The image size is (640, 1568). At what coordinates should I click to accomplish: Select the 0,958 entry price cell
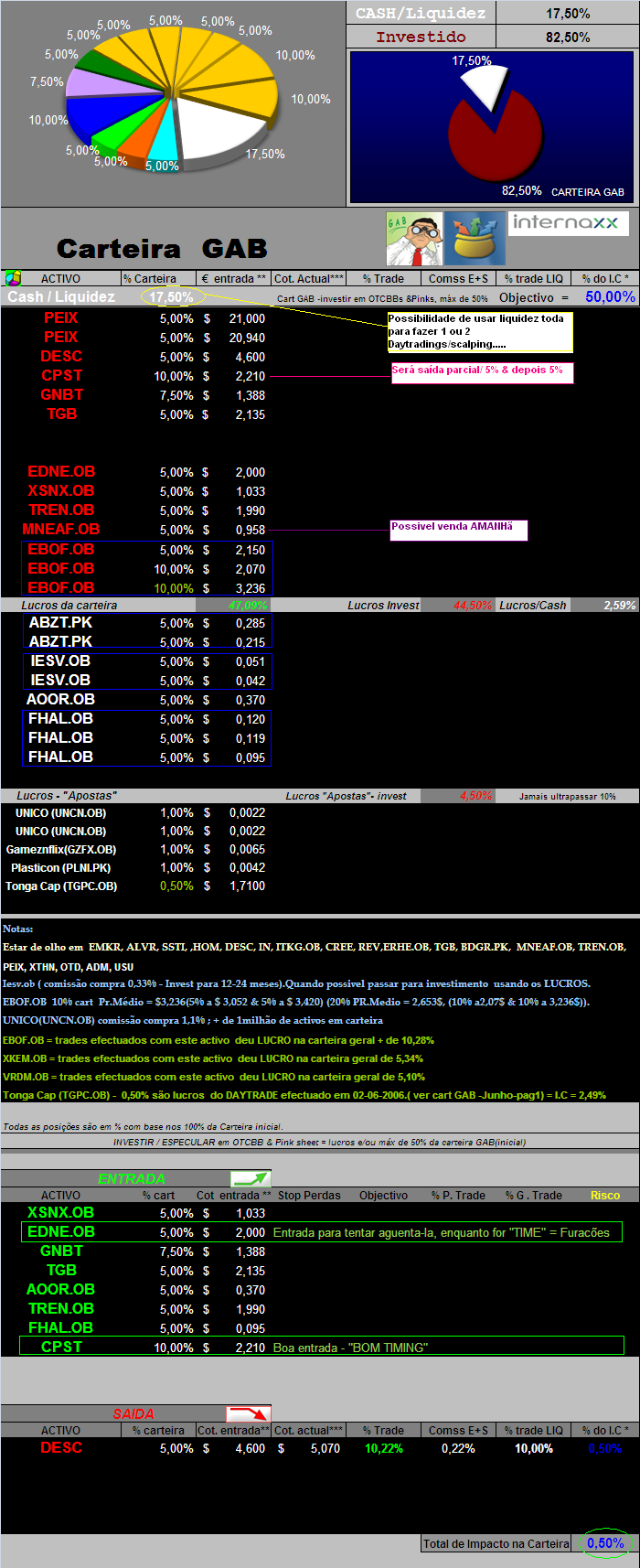coord(251,530)
